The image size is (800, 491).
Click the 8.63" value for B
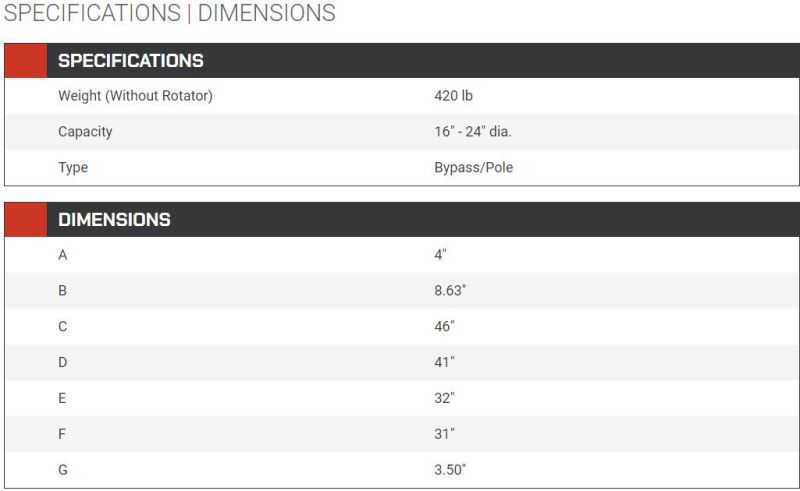pyautogui.click(x=450, y=290)
